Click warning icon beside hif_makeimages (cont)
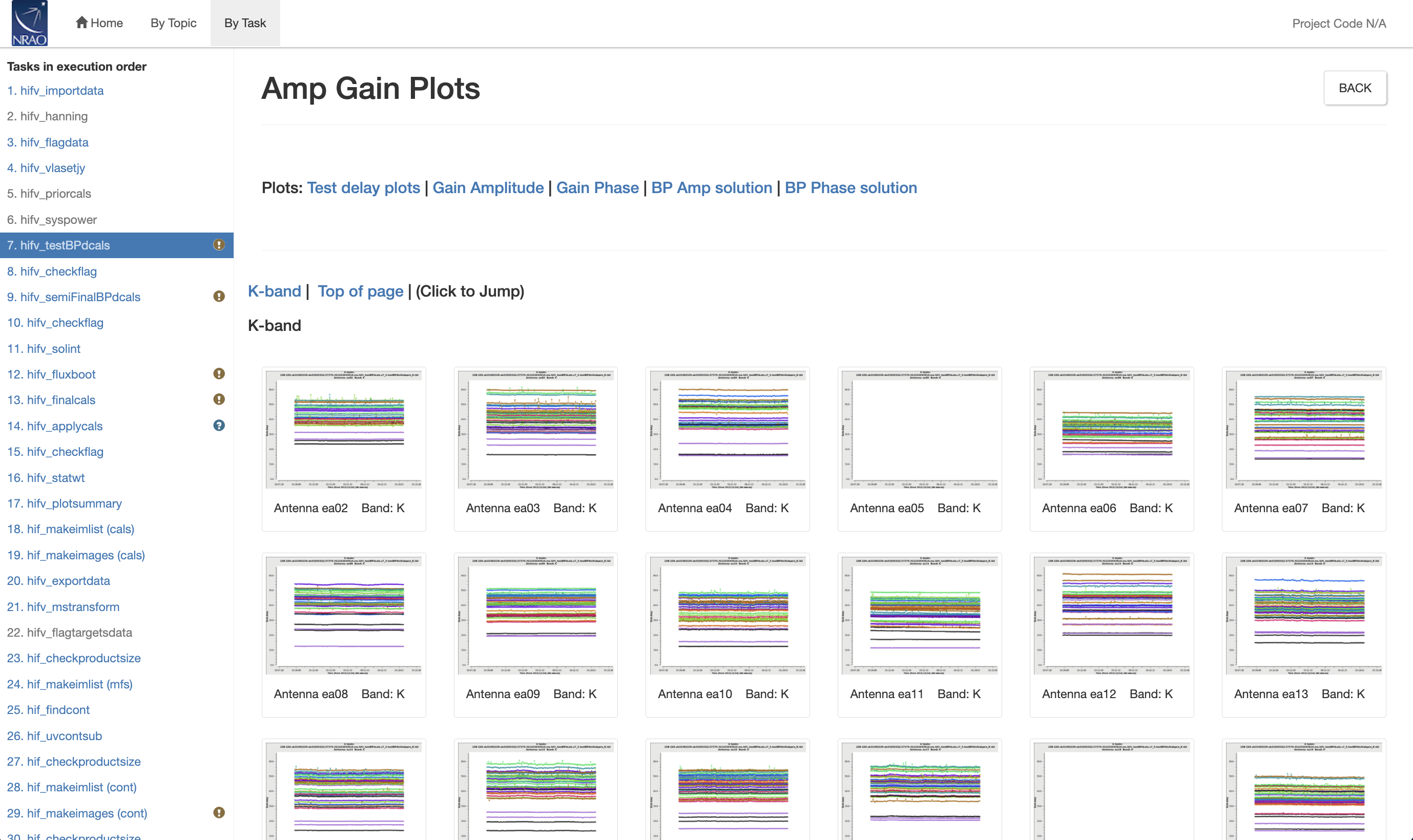Image resolution: width=1413 pixels, height=840 pixels. point(219,813)
